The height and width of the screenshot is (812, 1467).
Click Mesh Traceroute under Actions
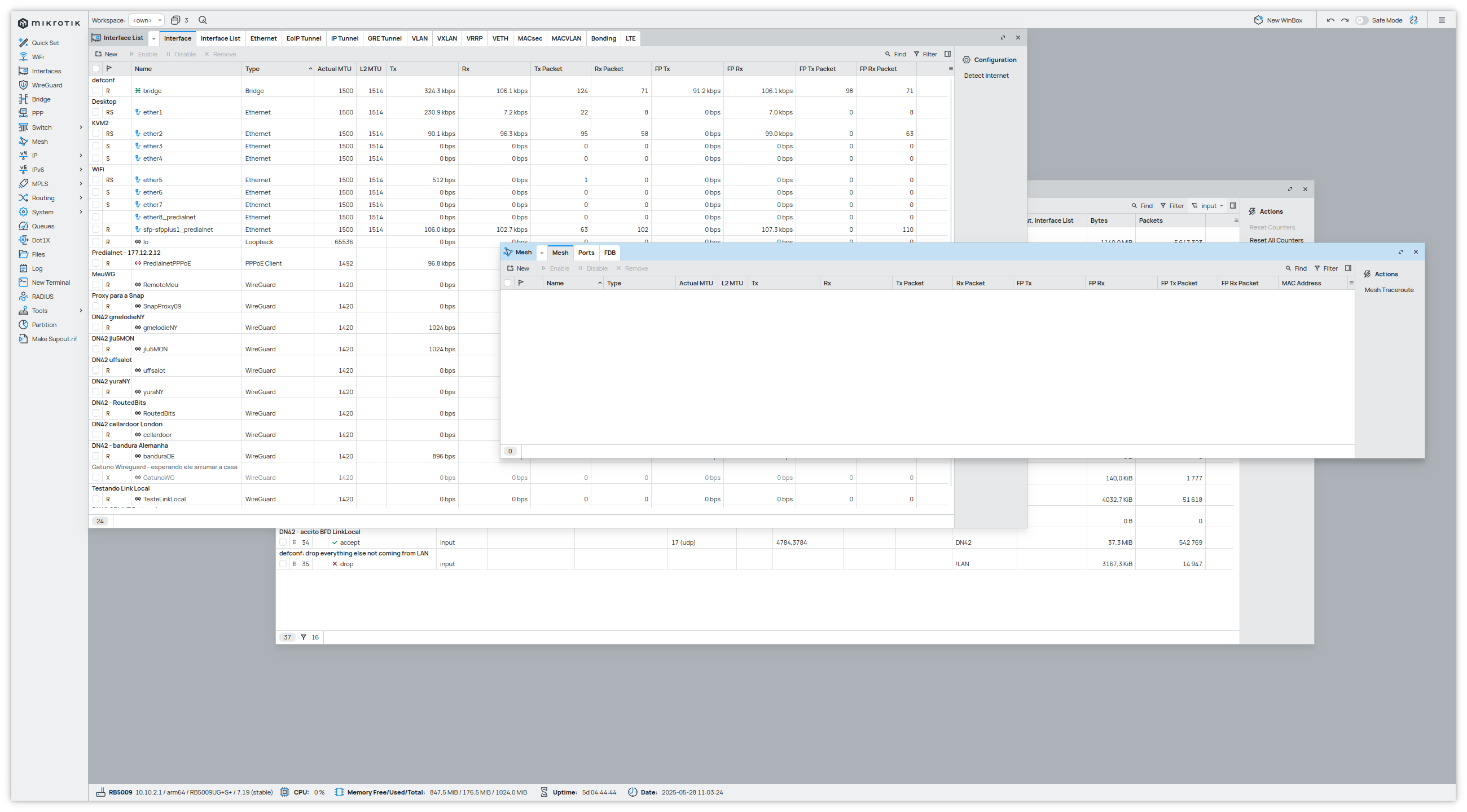1389,290
